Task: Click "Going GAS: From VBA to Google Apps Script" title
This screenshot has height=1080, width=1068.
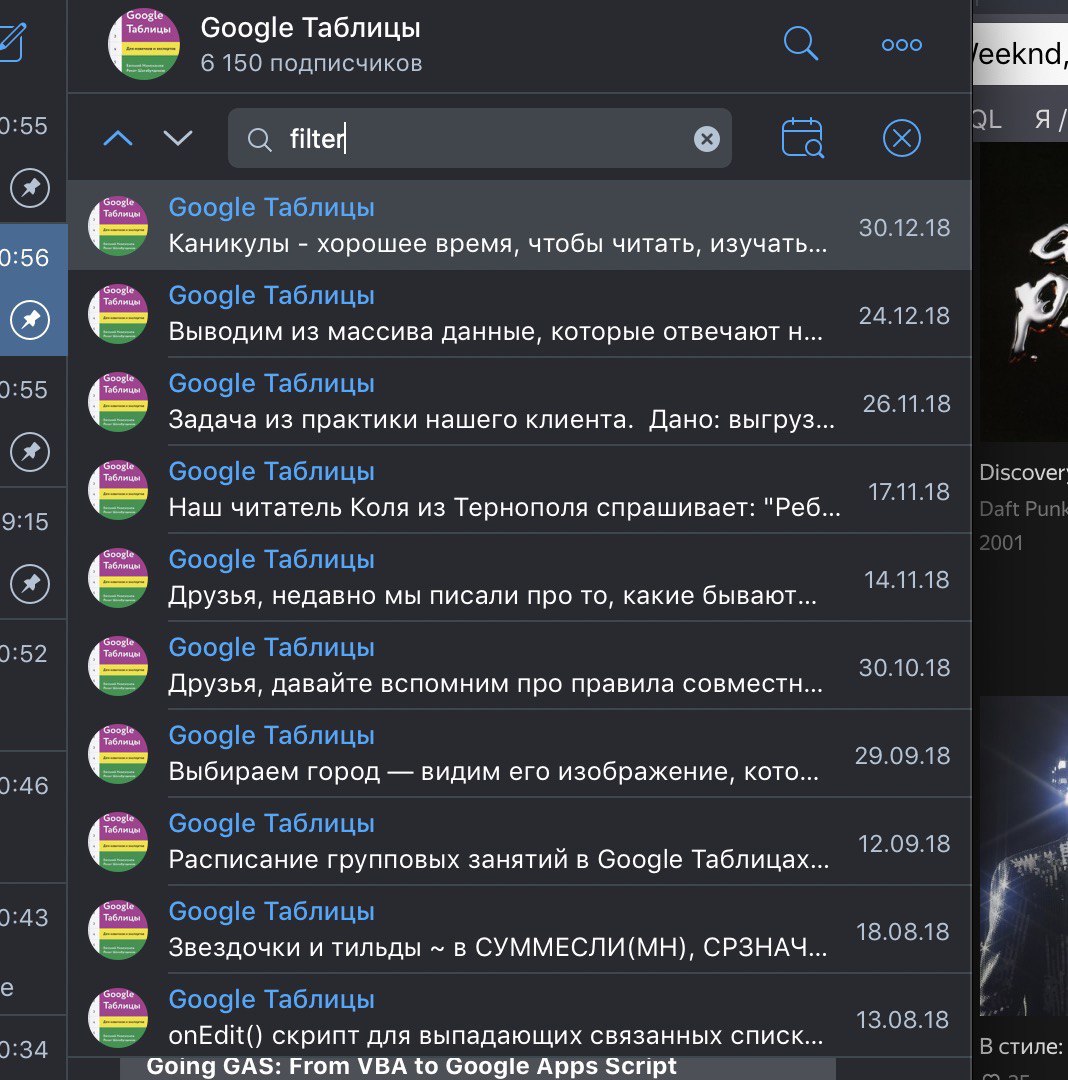Action: point(412,1066)
